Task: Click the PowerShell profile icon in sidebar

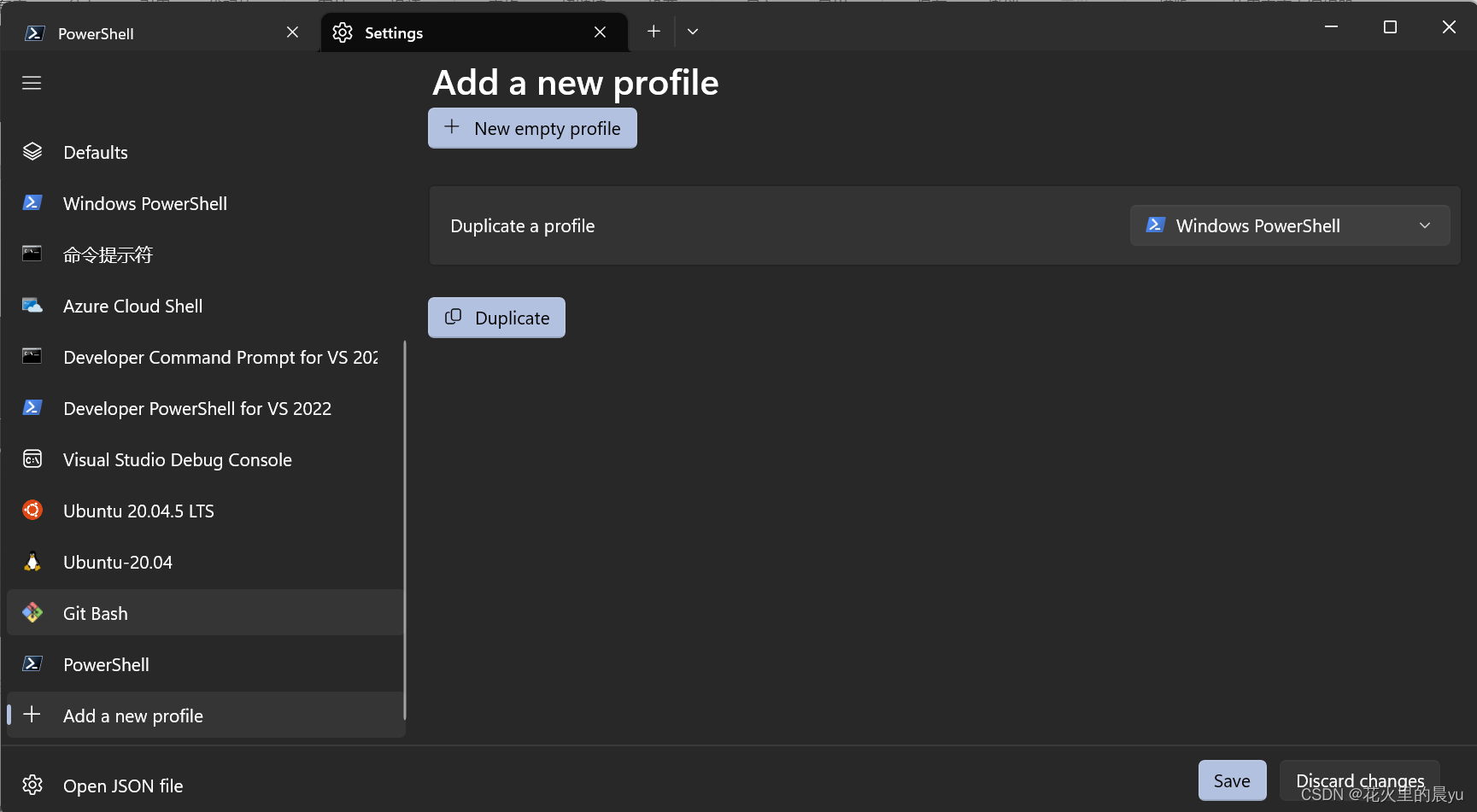Action: coord(32,664)
